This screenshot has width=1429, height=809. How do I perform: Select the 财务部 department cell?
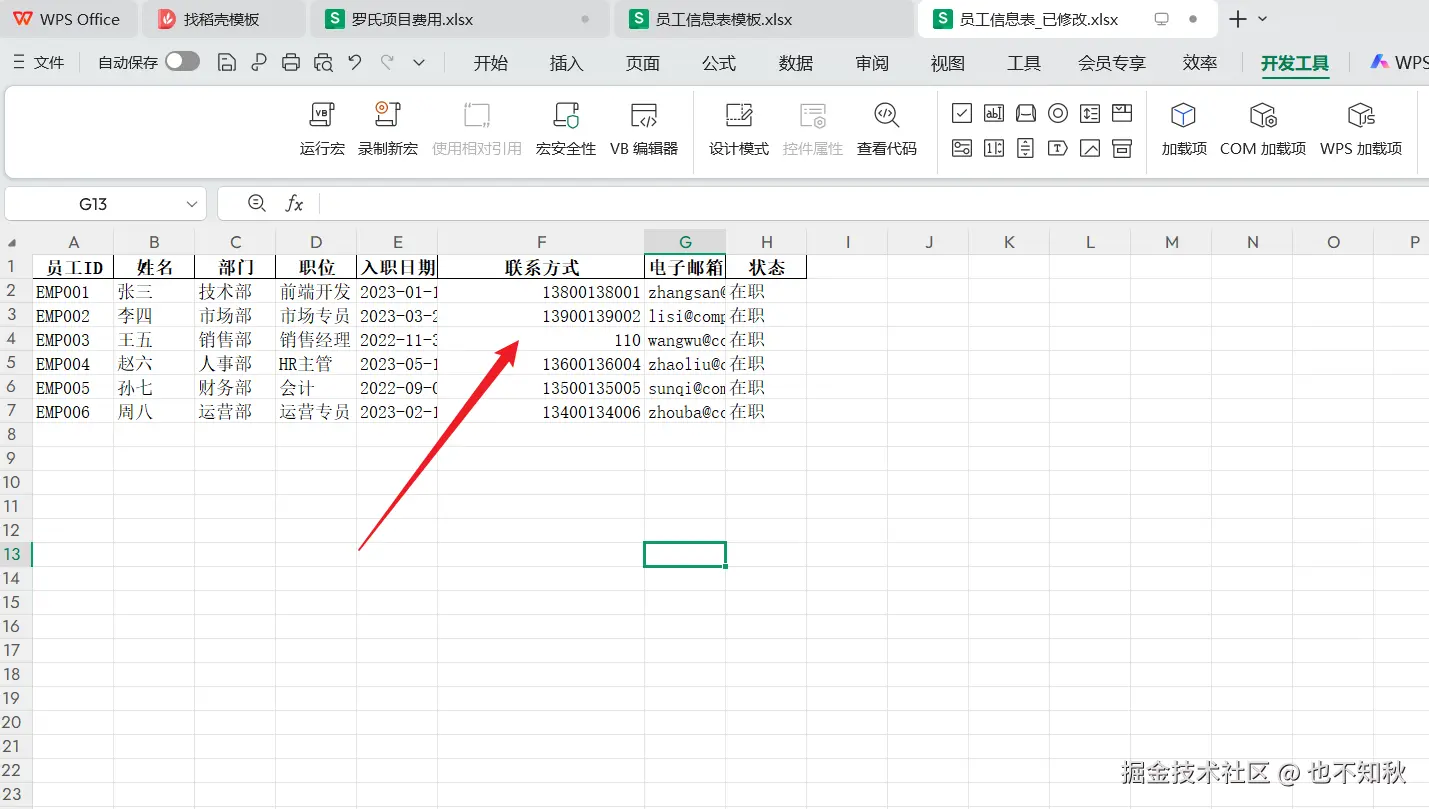(x=235, y=388)
